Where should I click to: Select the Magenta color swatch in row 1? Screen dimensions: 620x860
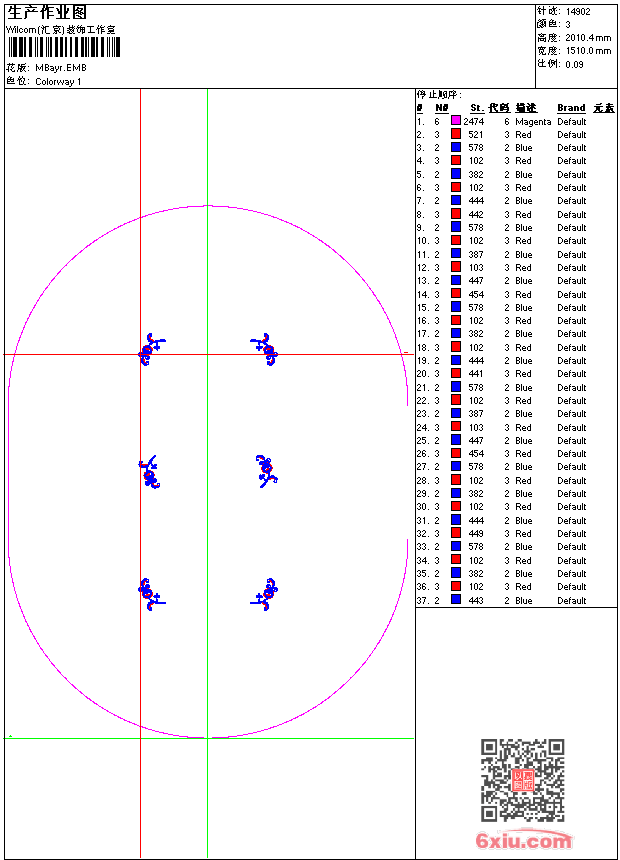[456, 121]
